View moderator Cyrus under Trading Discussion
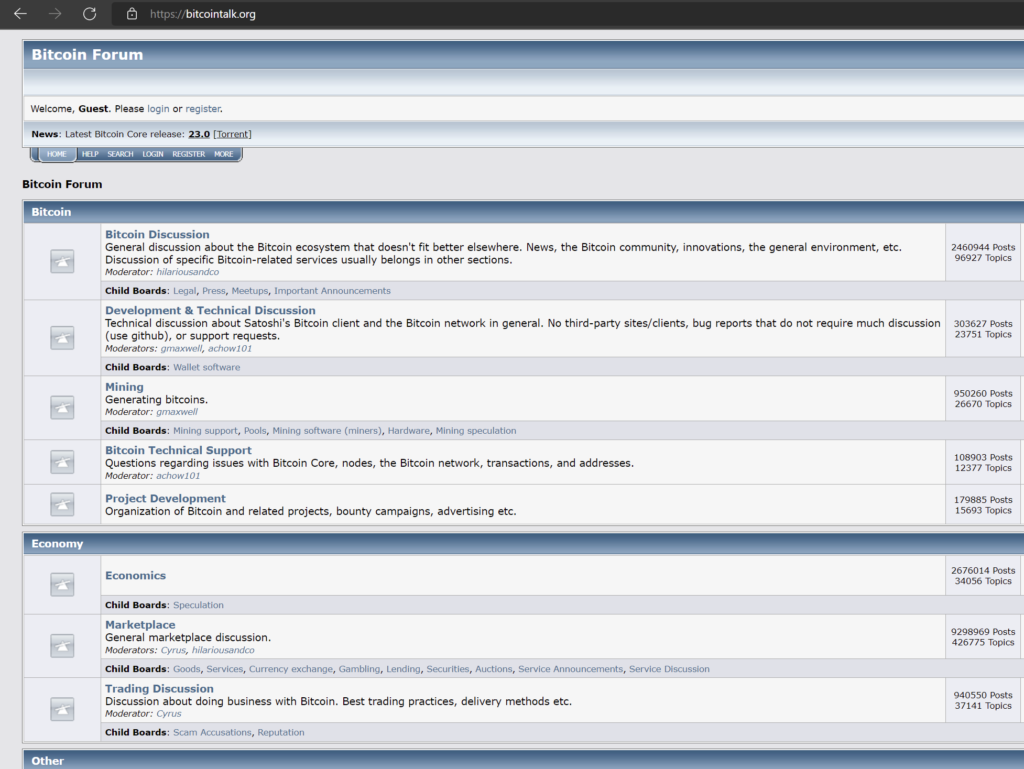The image size is (1024, 769). (x=168, y=714)
